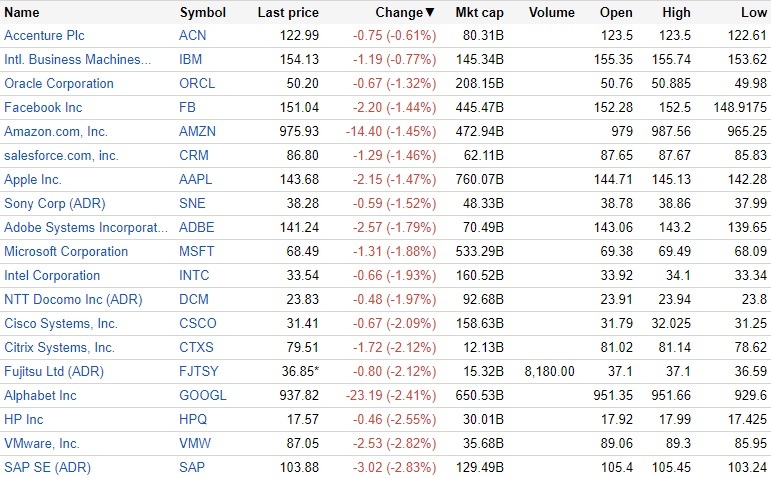Open the Accenture Plc company link
The image size is (771, 478).
[x=45, y=36]
